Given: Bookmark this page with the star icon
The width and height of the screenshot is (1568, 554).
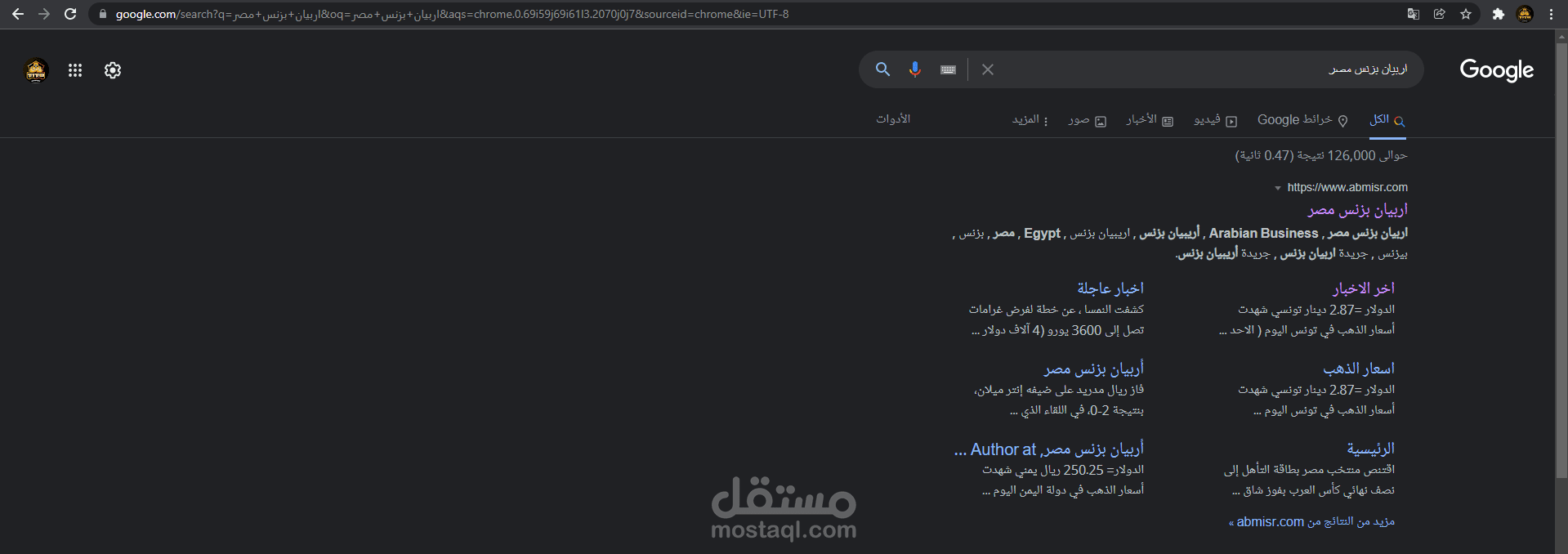Looking at the screenshot, I should 1466,14.
